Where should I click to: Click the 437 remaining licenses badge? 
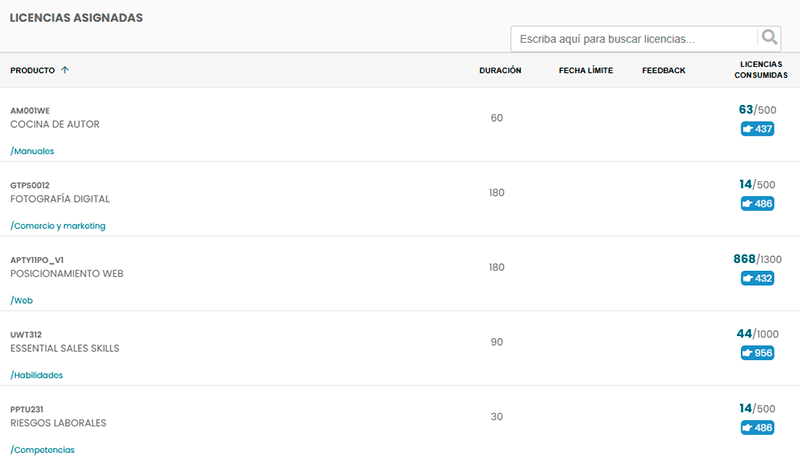(x=757, y=129)
